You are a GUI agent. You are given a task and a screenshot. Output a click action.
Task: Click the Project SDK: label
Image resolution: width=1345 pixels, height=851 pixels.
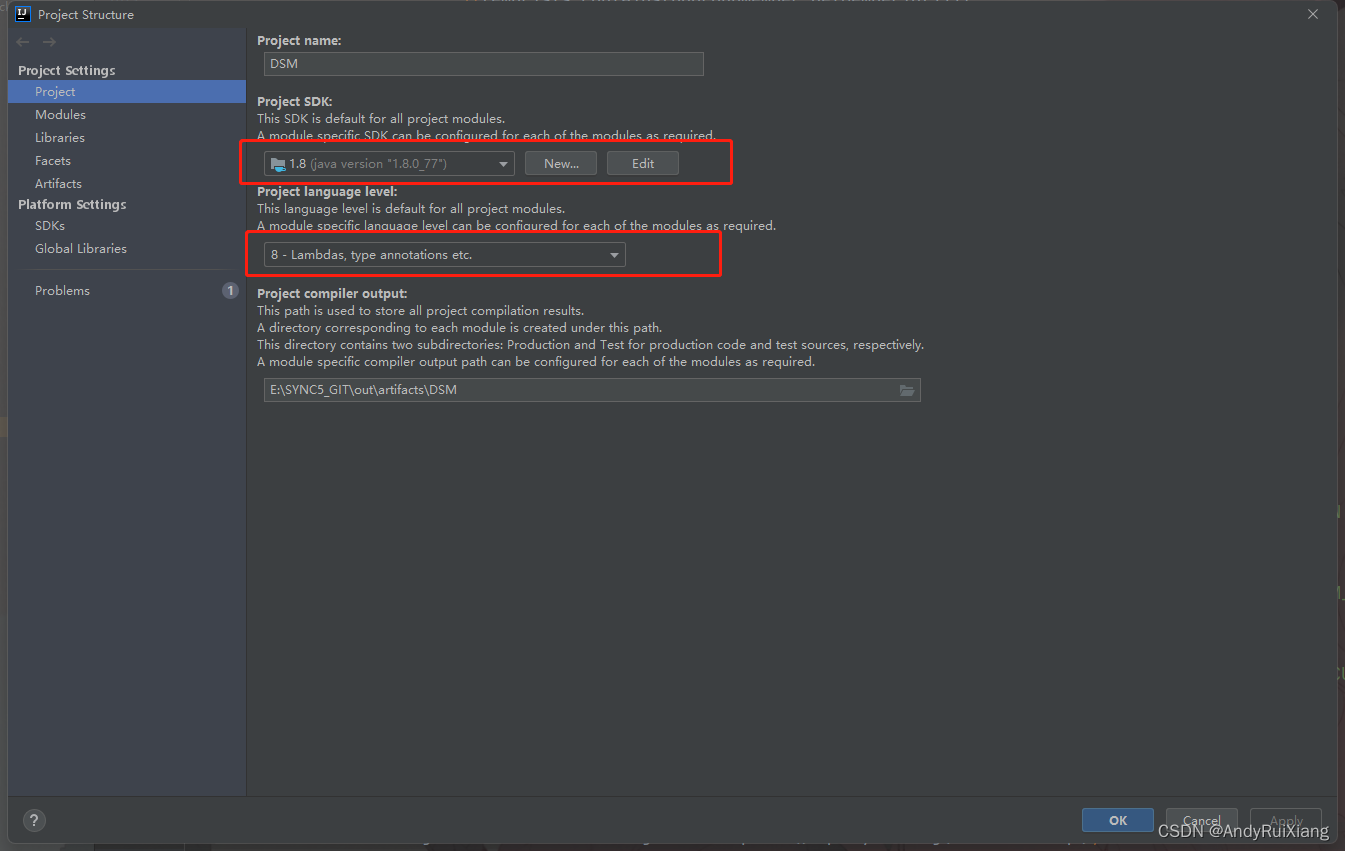295,102
